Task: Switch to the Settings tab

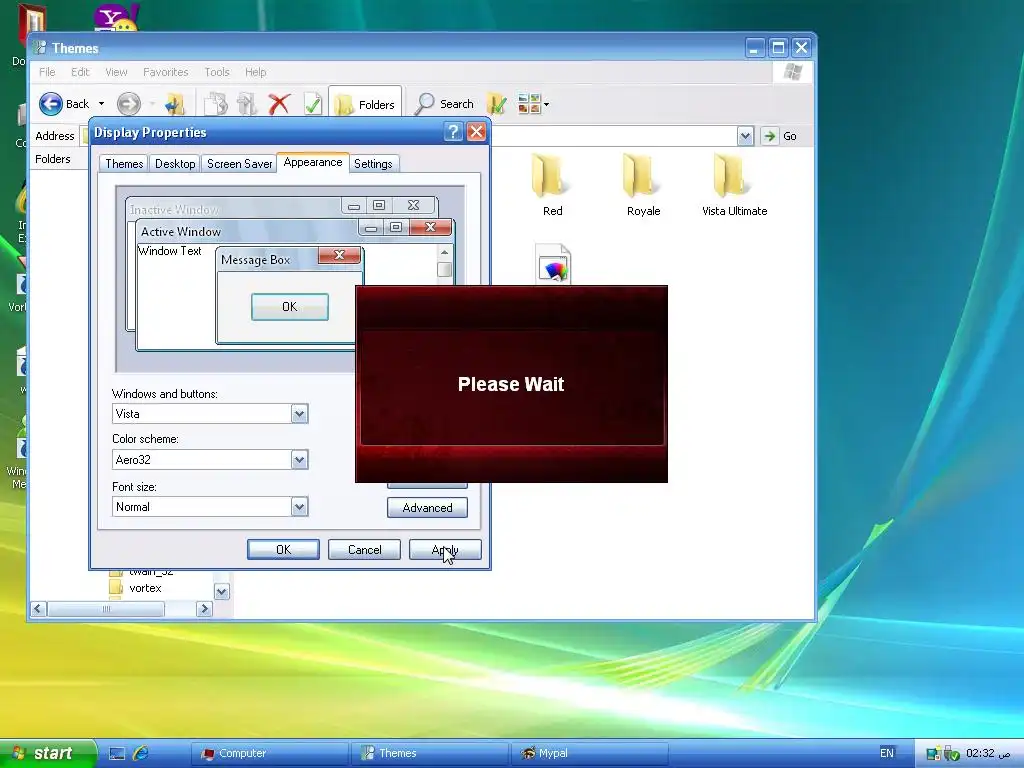Action: [373, 164]
